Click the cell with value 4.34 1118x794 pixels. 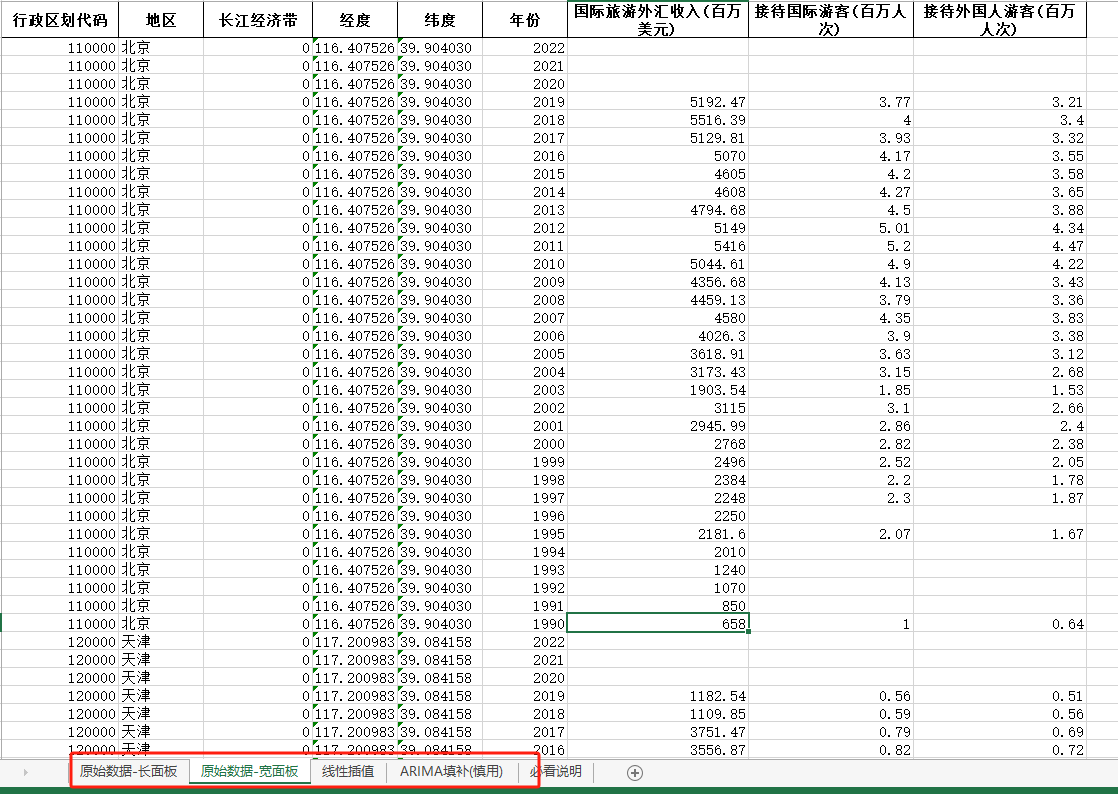pos(1000,227)
